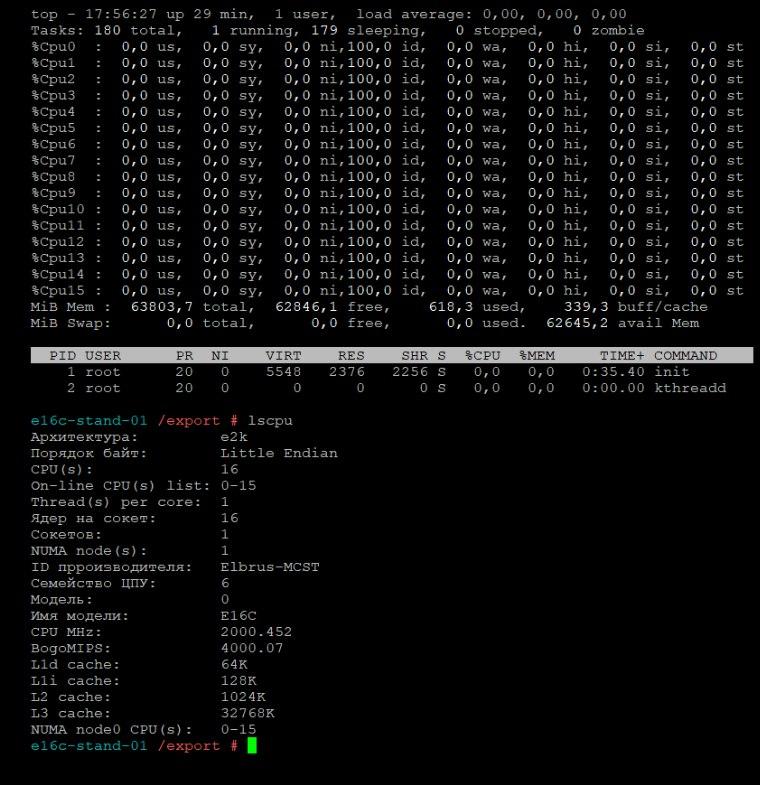Click the PID column header
This screenshot has width=760, height=785.
click(x=63, y=356)
